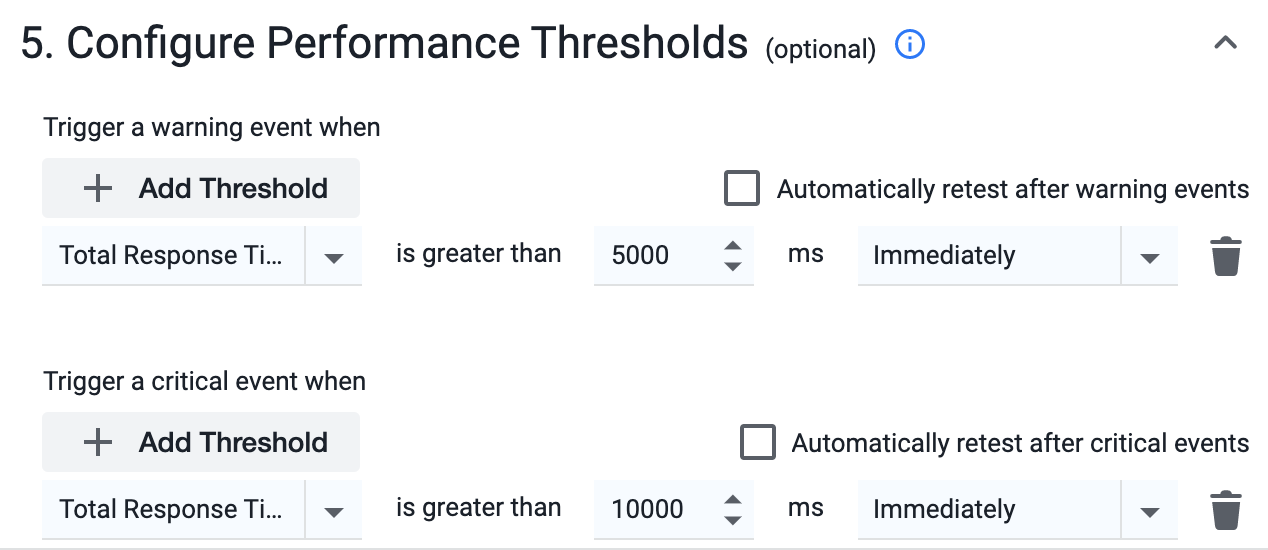Delete the critical threshold with trash icon

tap(1226, 510)
